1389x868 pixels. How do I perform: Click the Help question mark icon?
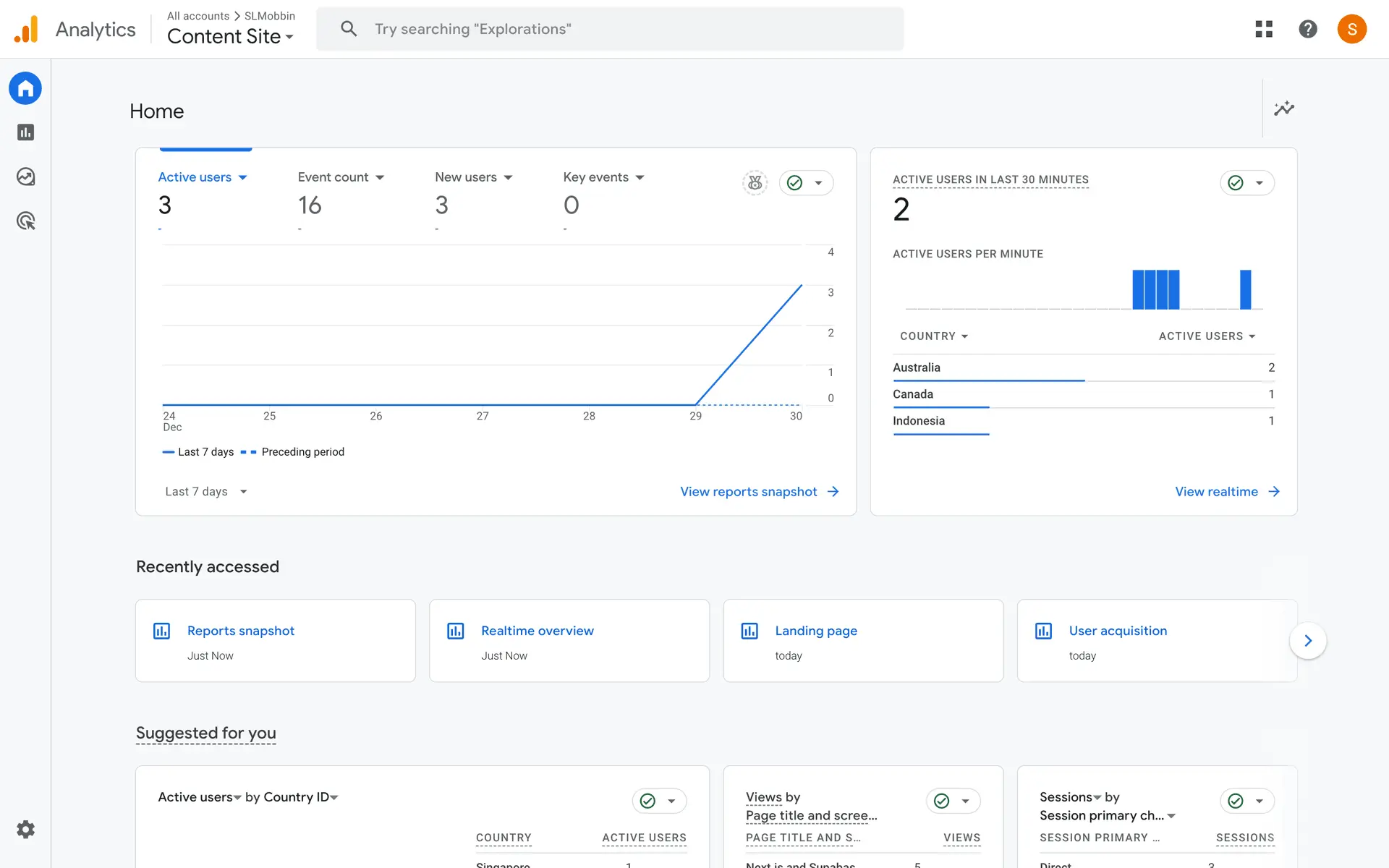pos(1307,29)
